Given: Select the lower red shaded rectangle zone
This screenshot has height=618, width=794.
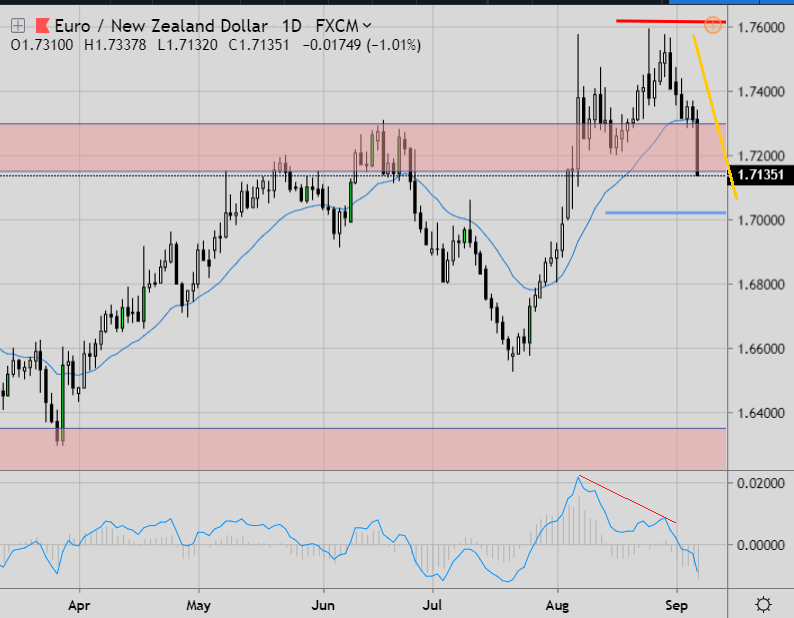Looking at the screenshot, I should coord(363,449).
